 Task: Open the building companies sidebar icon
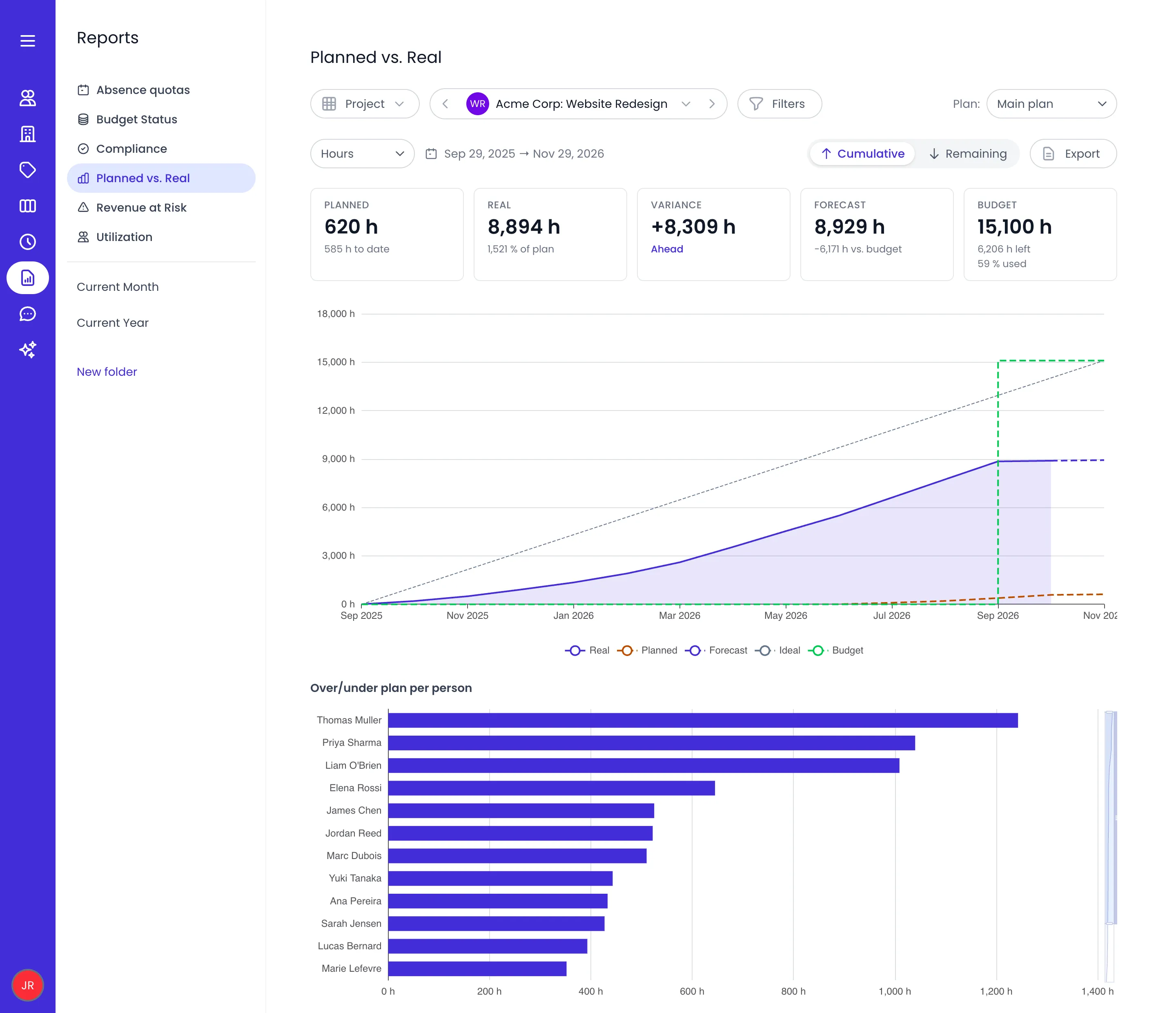point(27,134)
